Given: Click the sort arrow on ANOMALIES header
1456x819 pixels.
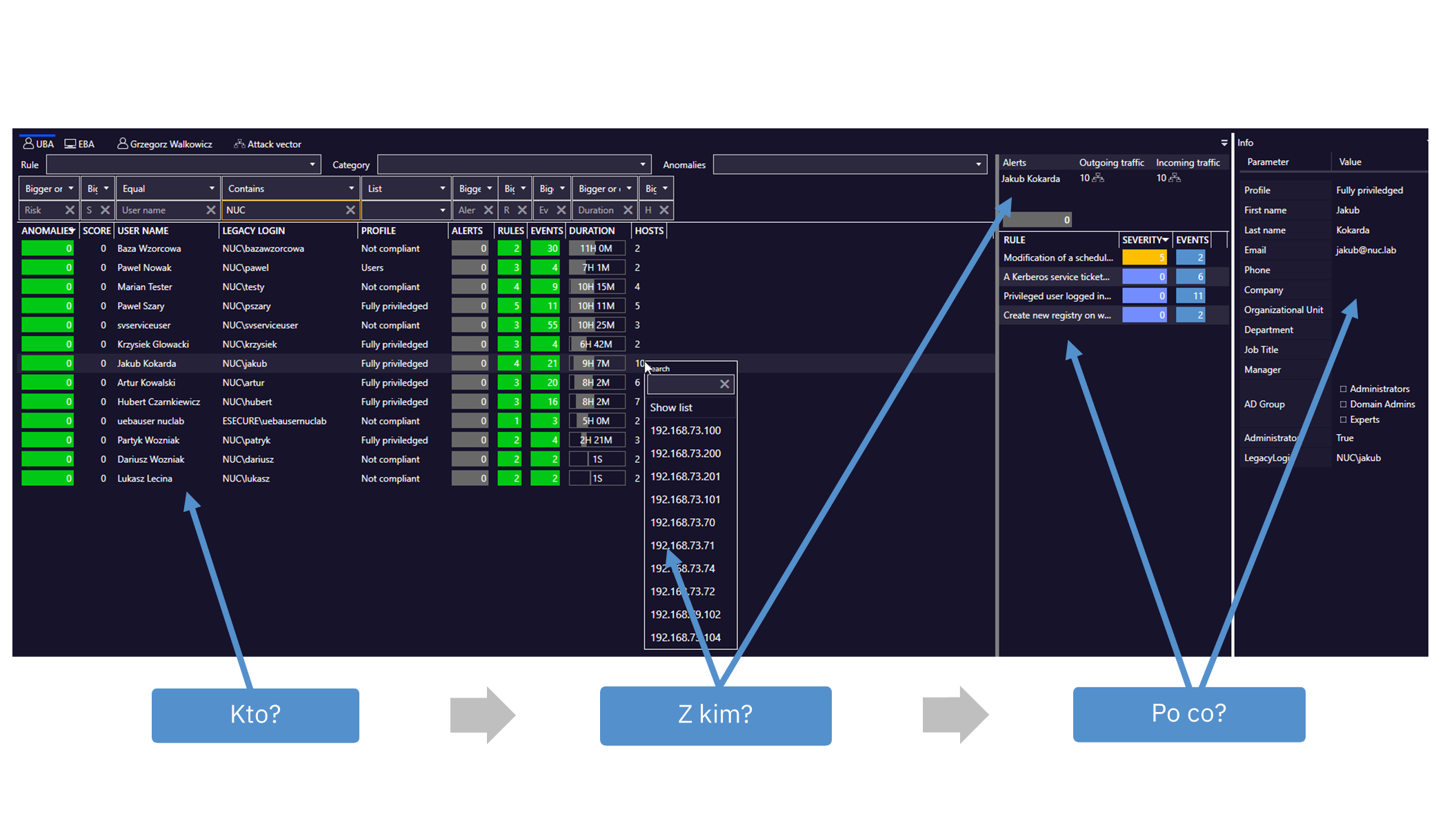Looking at the screenshot, I should pos(72,230).
